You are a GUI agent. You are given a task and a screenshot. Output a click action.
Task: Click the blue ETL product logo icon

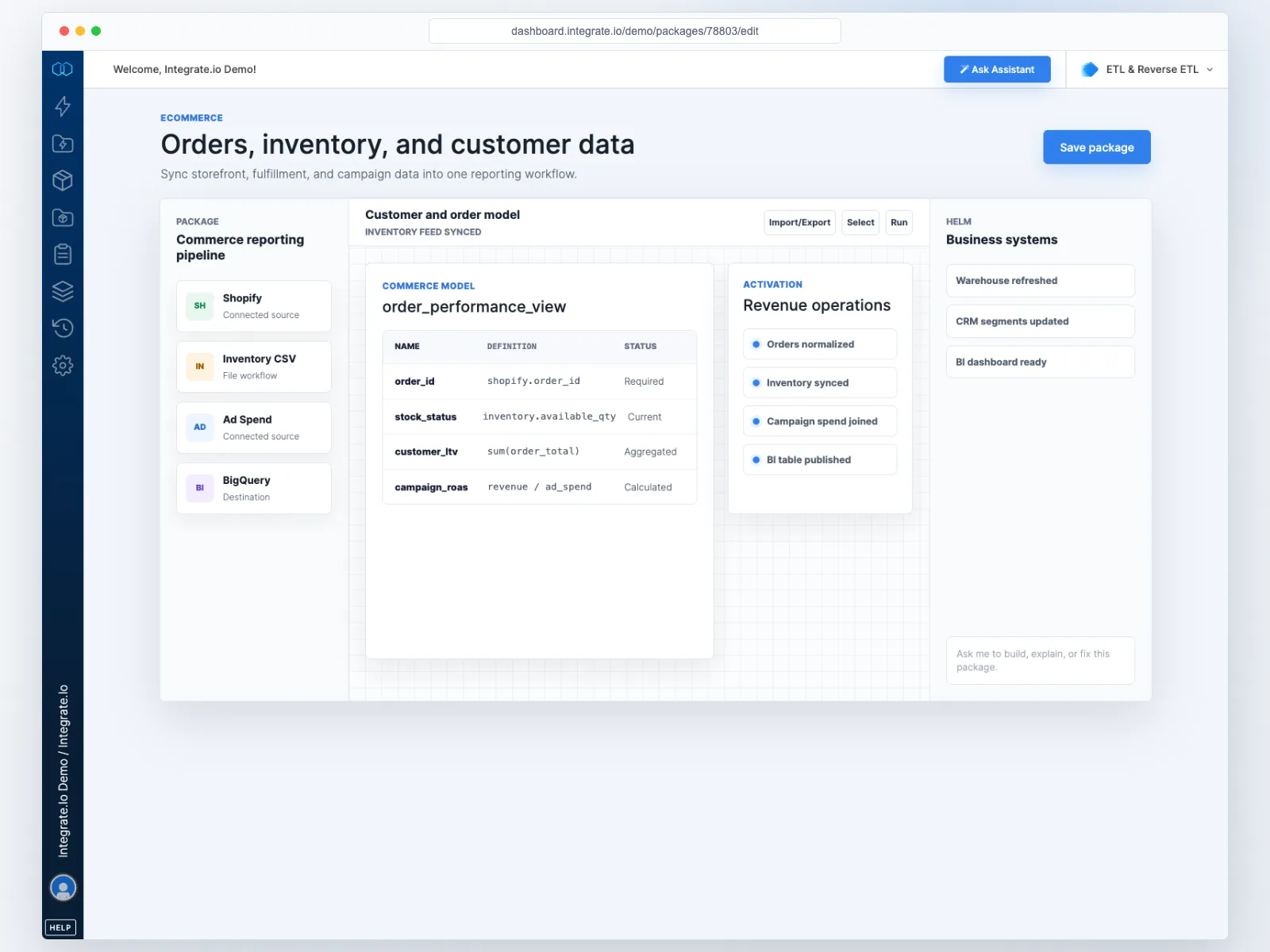coord(1091,69)
